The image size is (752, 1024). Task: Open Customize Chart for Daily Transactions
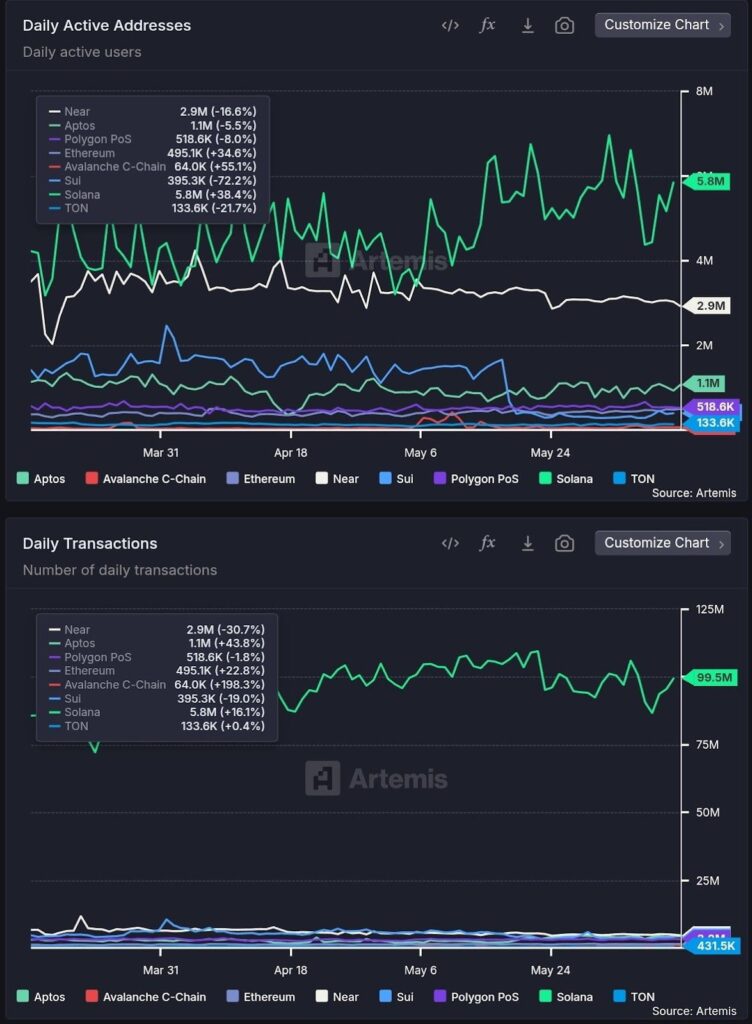(663, 543)
